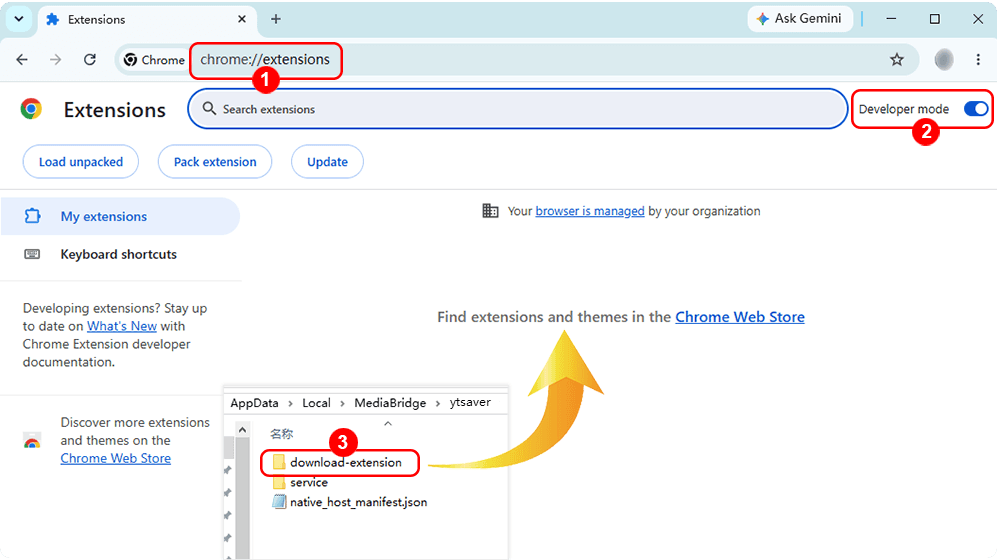Viewport: 1000px width, 560px height.
Task: Click native_host_manifest.json file icon
Action: [x=279, y=502]
